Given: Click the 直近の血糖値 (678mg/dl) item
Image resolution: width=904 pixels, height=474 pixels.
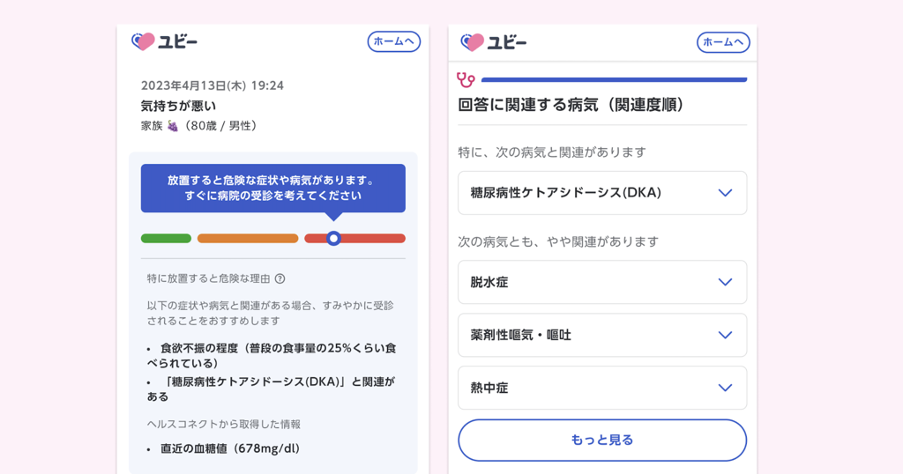Looking at the screenshot, I should click(231, 448).
